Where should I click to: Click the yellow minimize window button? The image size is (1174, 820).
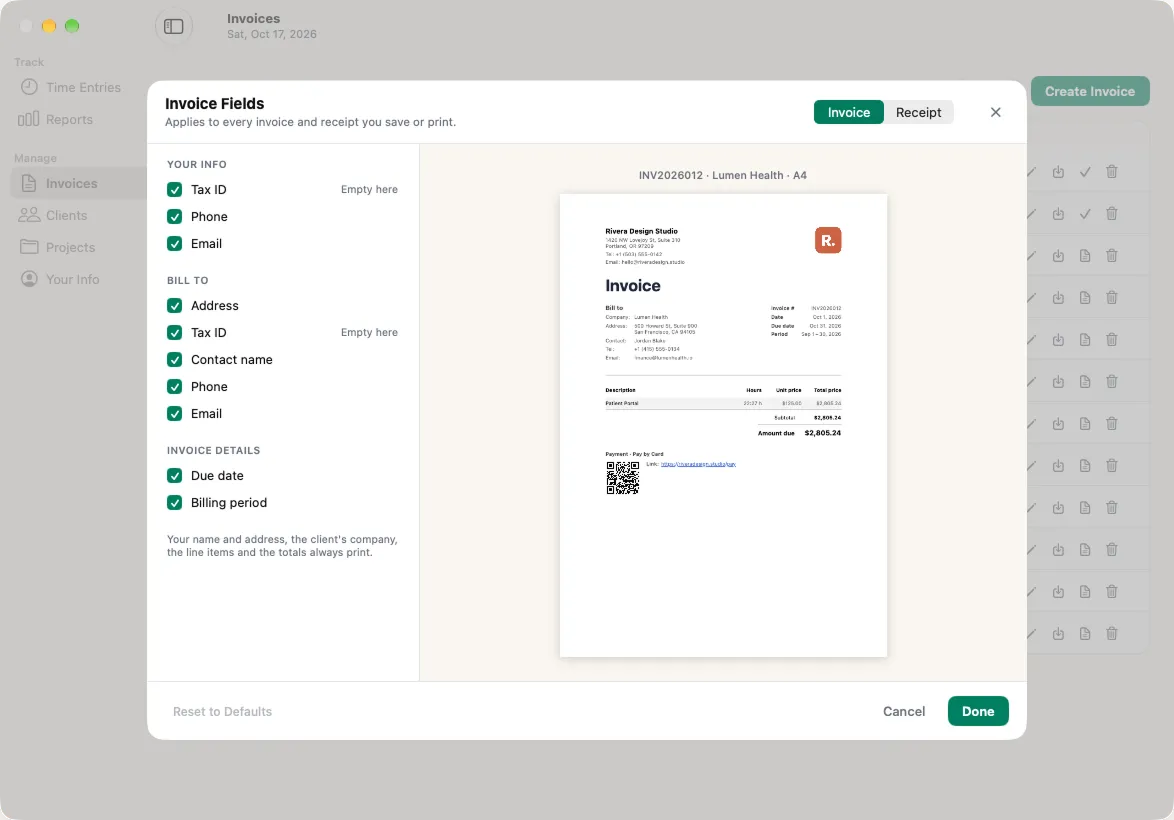(x=49, y=26)
